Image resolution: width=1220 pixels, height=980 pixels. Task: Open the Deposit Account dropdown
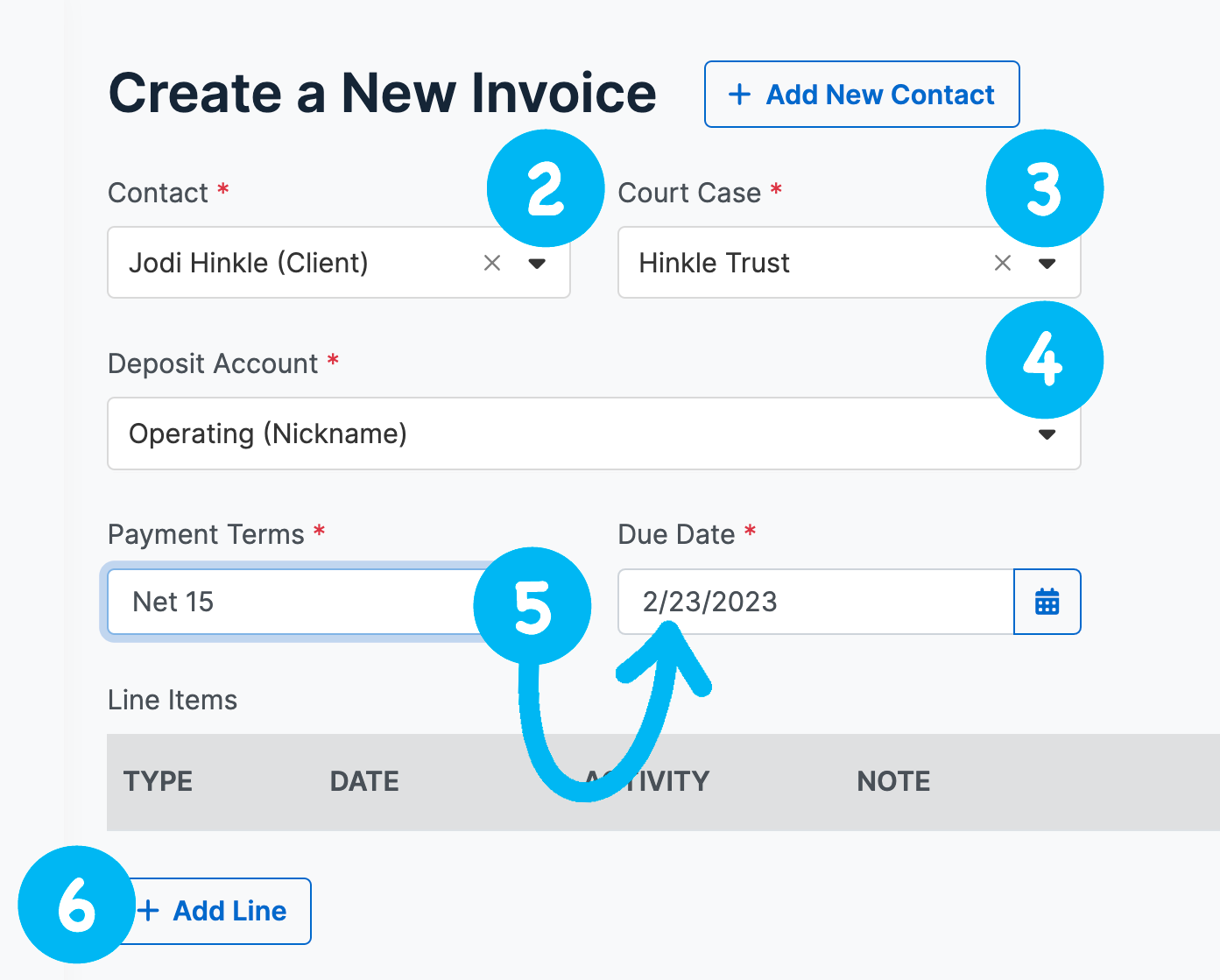pos(1046,434)
